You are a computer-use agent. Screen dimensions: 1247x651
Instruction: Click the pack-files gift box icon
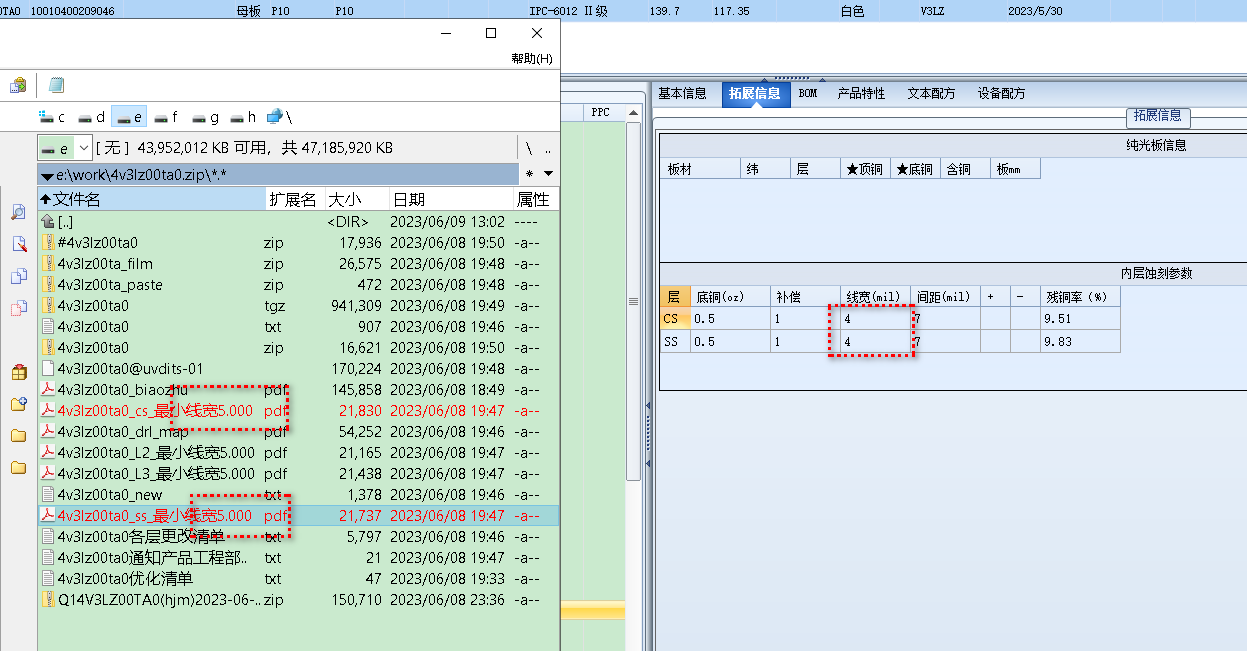(x=18, y=372)
